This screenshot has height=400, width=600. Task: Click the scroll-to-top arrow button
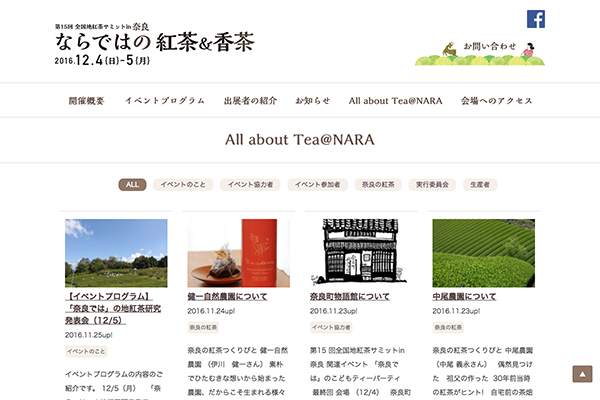(582, 374)
